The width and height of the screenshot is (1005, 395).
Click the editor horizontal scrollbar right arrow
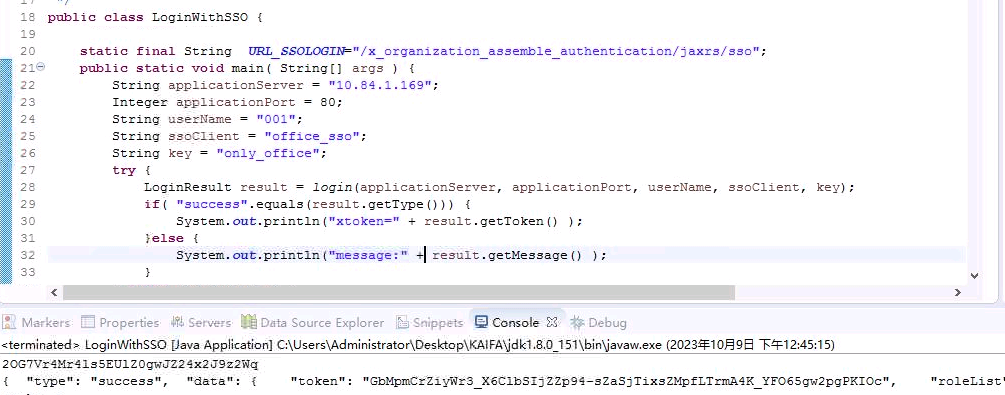[958, 292]
